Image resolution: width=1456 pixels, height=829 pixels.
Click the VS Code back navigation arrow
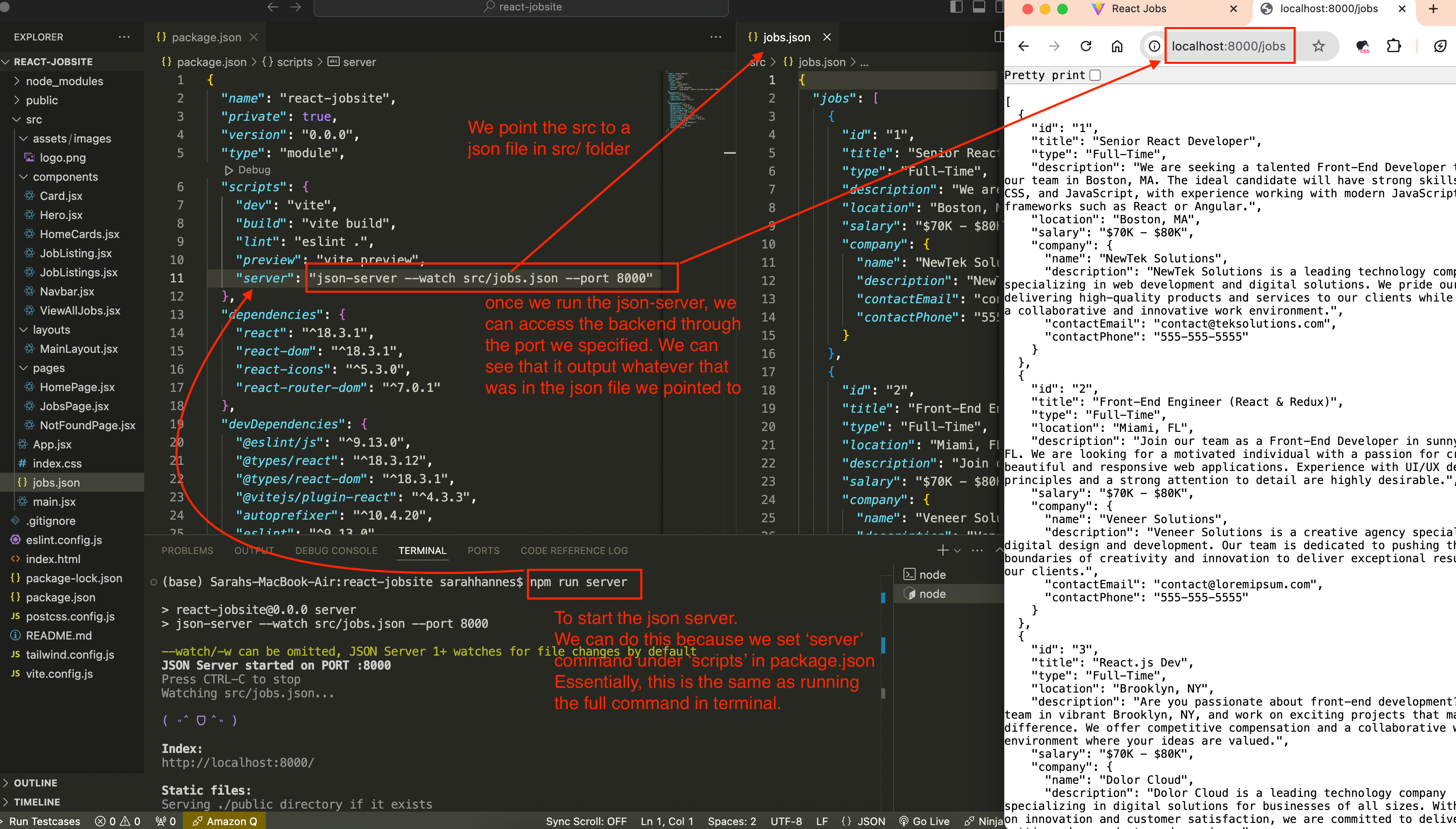point(273,7)
